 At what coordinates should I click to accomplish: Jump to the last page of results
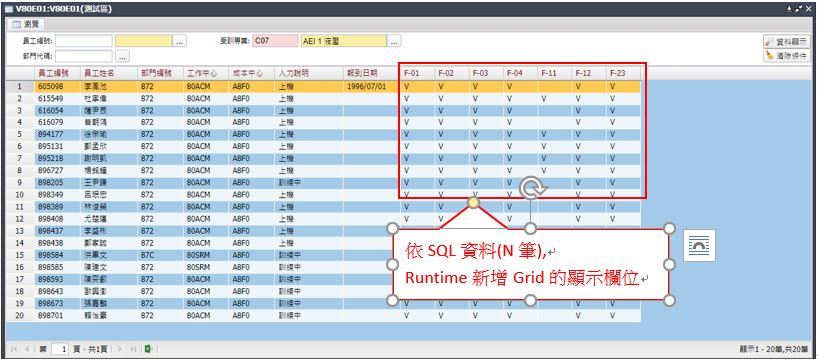point(133,349)
